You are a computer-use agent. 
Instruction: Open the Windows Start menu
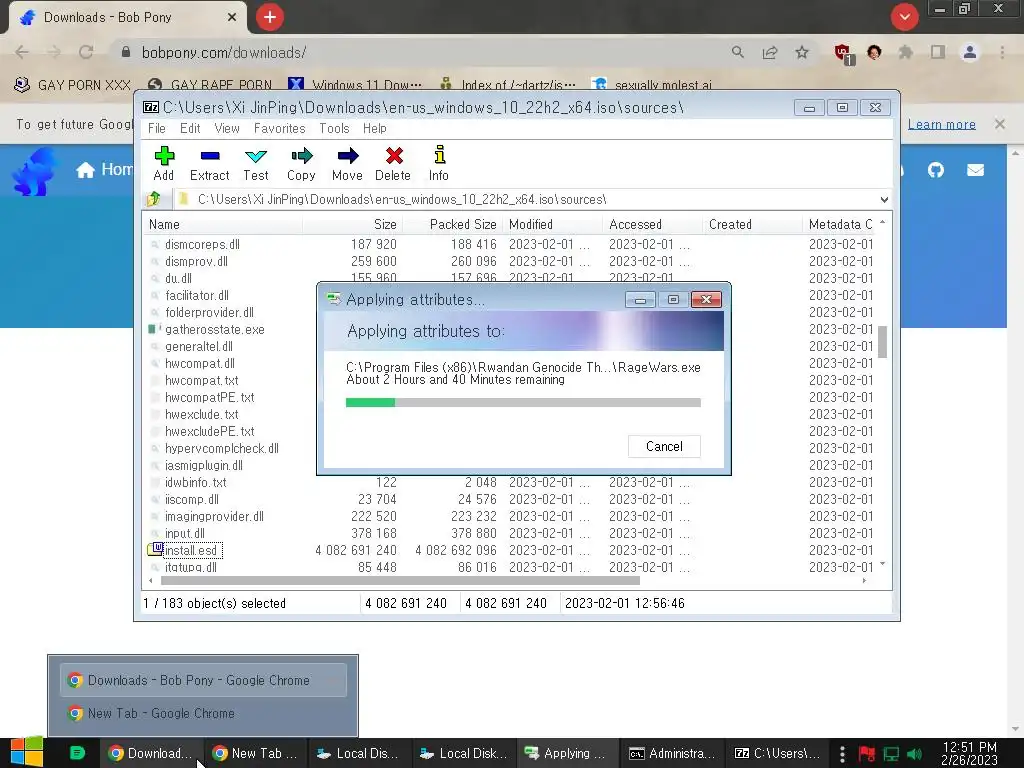[27, 752]
